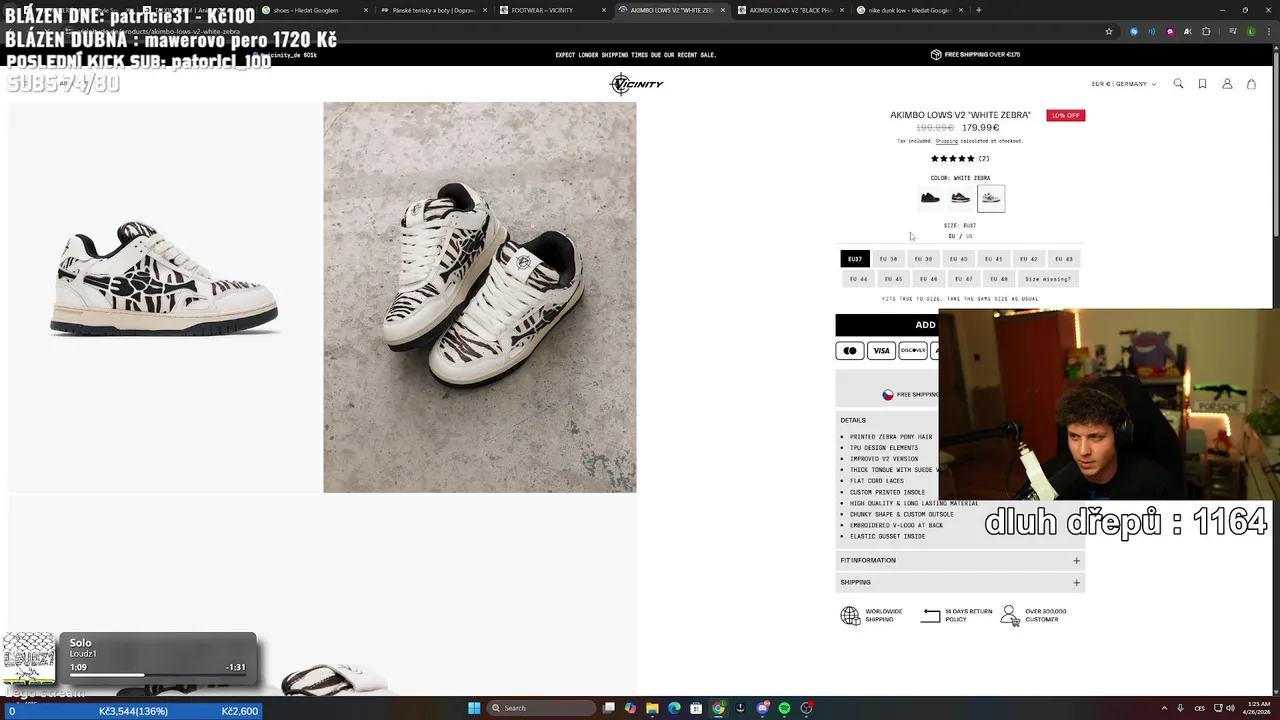1280x720 pixels.
Task: Open a new browser tab
Action: point(978,10)
